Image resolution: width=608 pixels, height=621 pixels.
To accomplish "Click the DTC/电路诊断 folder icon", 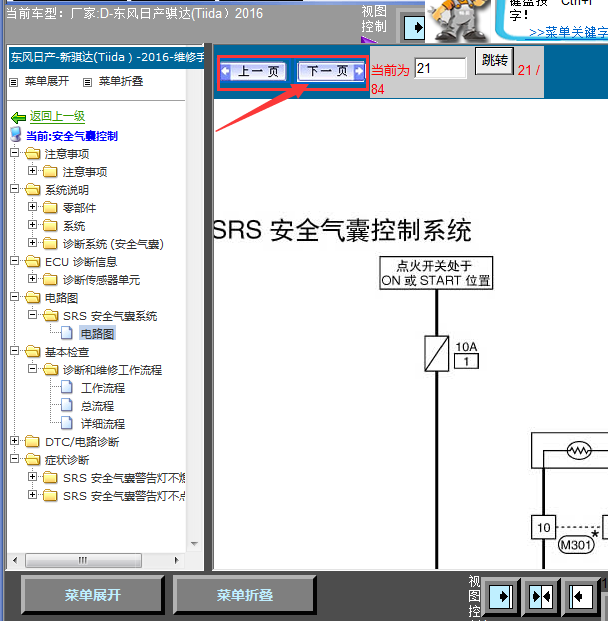I will click(x=32, y=442).
